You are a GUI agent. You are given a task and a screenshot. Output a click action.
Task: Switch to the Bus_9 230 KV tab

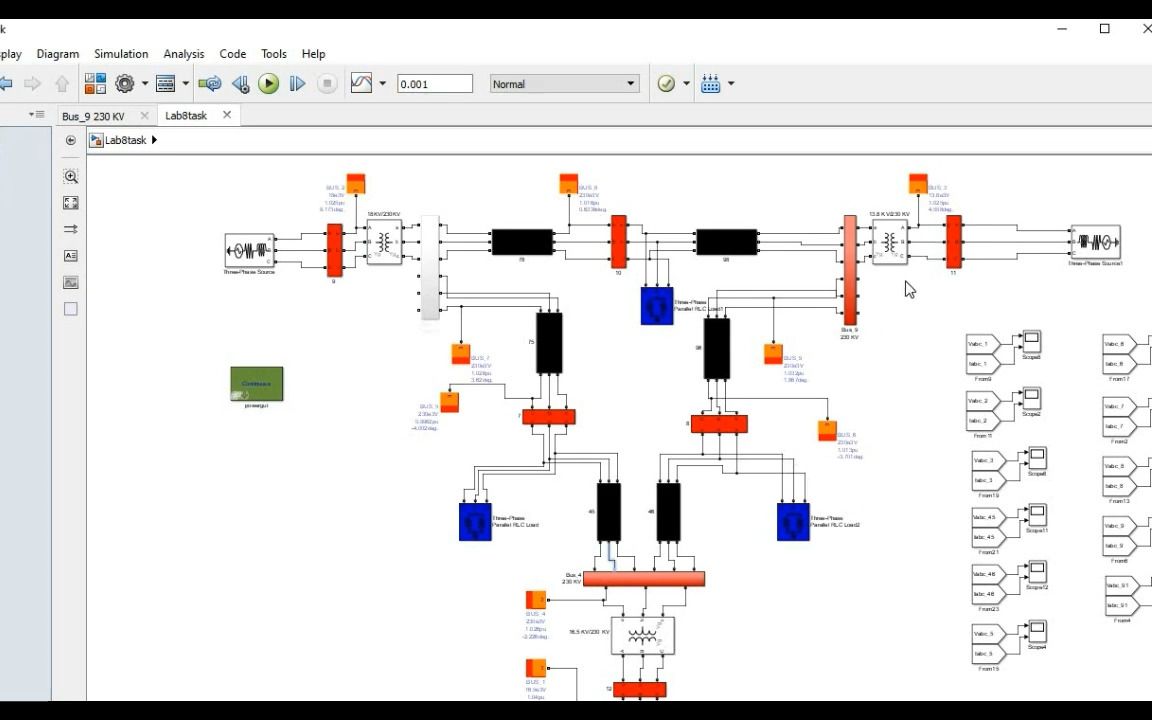coord(96,115)
